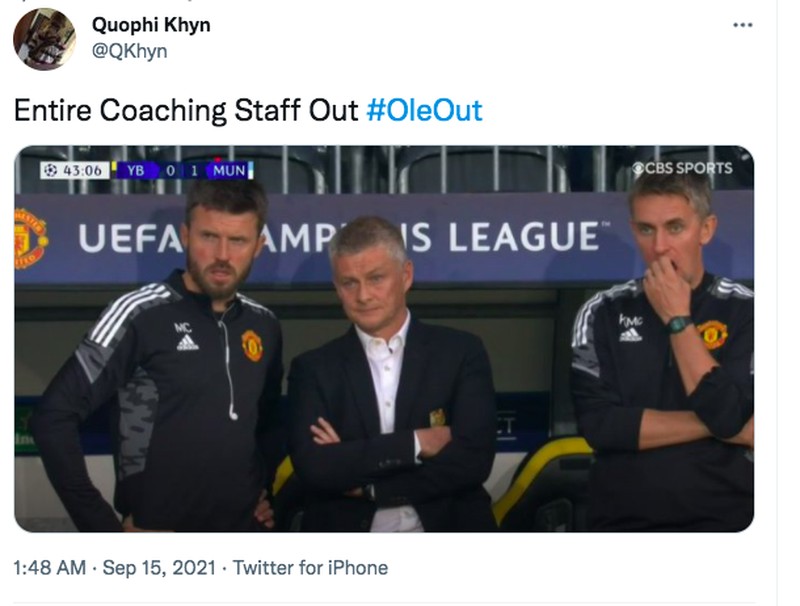Click the @QKhyn handle
Viewport: 800px width, 606px height.
129,51
